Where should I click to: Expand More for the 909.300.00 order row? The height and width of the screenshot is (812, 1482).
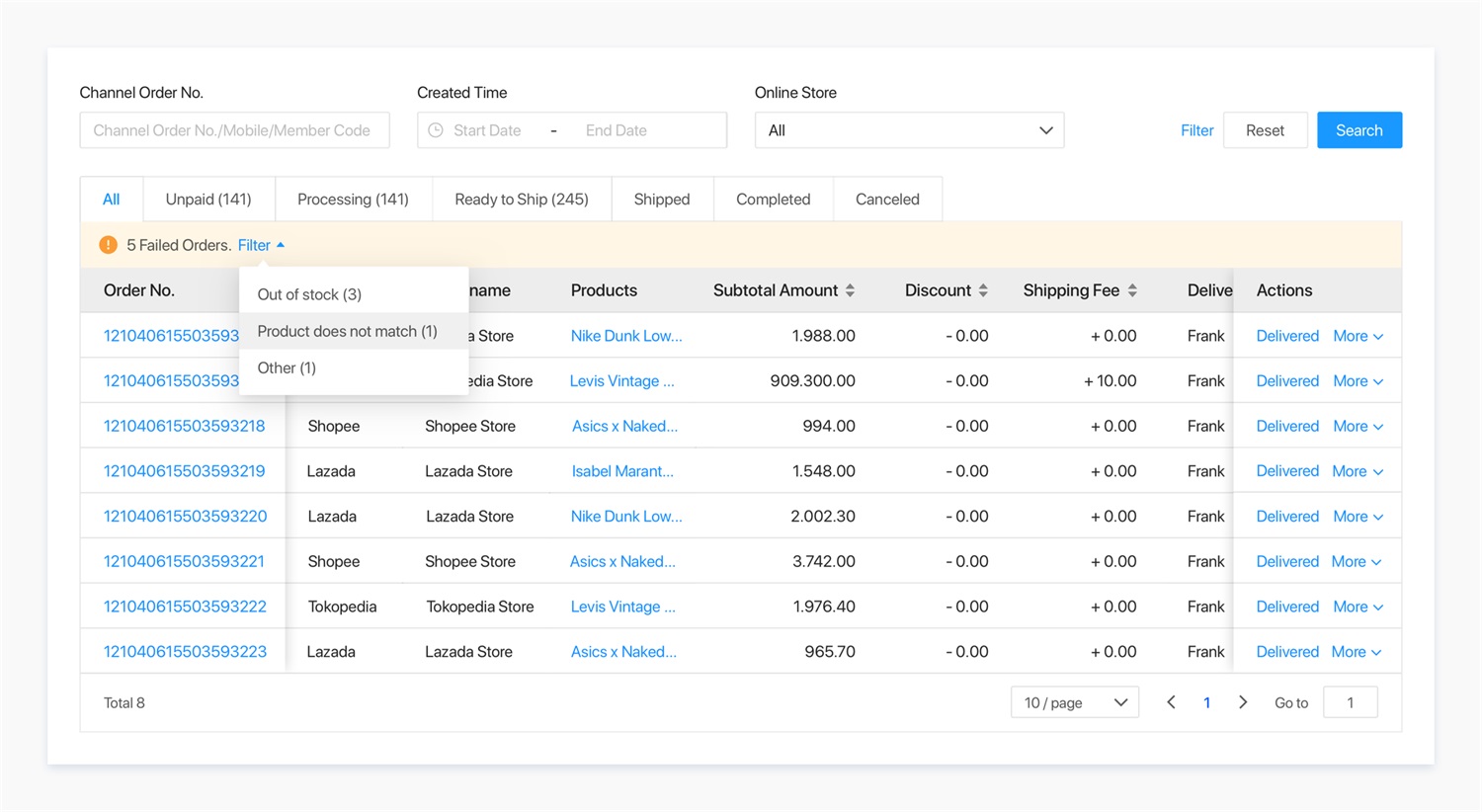coord(1358,381)
